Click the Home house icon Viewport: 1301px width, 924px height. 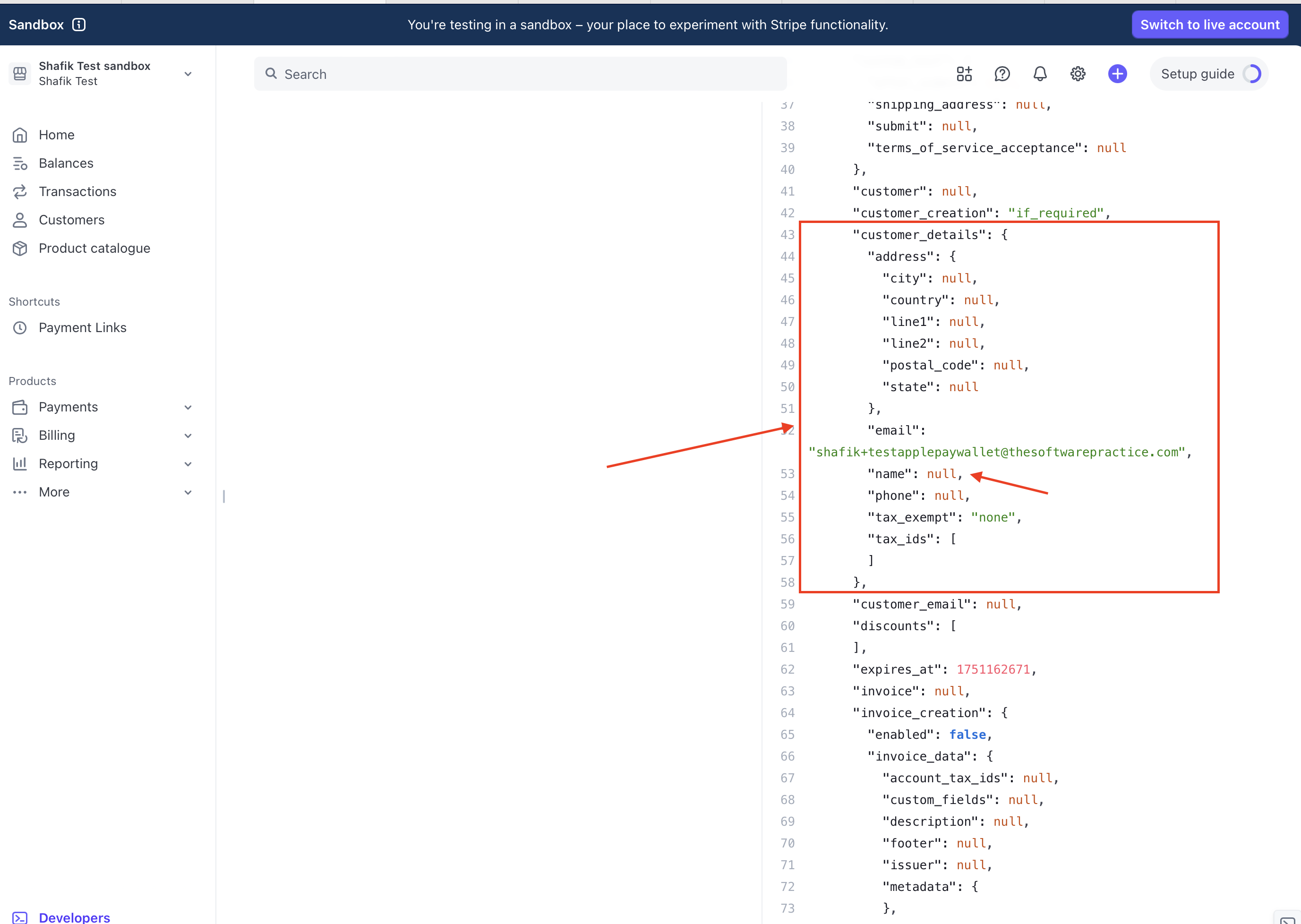coord(20,135)
